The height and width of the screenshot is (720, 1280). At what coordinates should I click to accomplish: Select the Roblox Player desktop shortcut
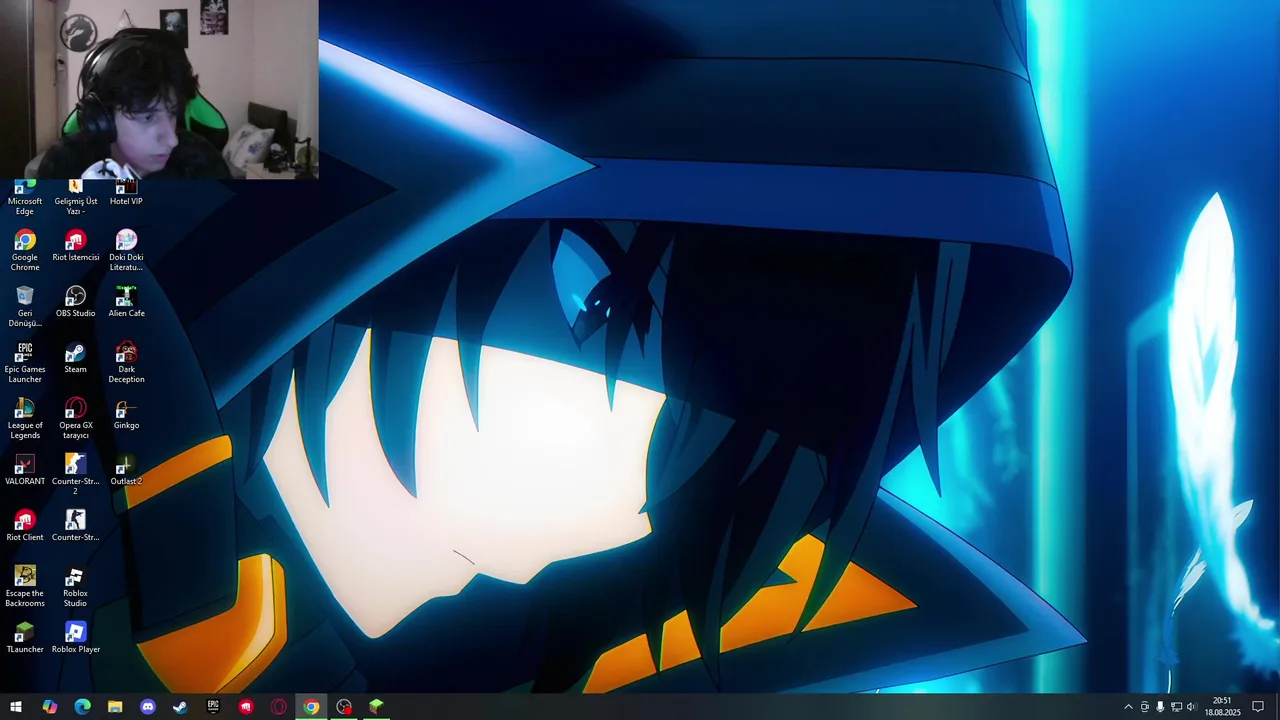76,638
